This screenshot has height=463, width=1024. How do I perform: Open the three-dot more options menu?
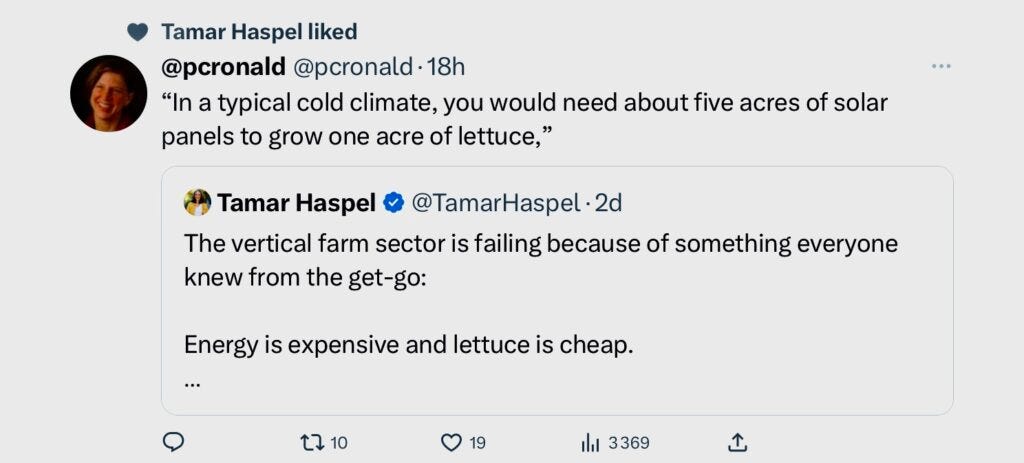tap(940, 66)
